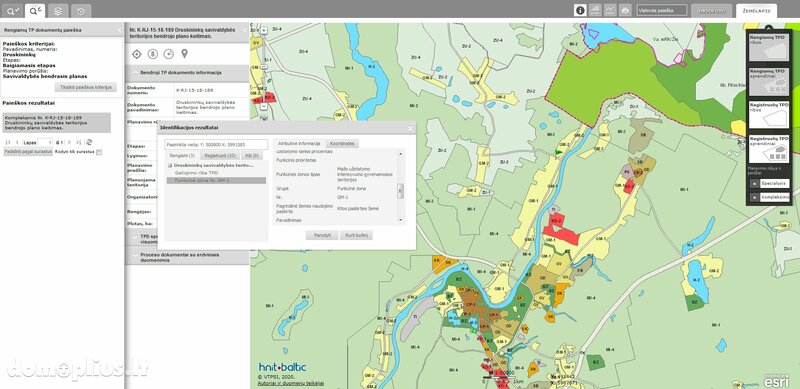Open the layers stack icon tab

click(x=59, y=10)
